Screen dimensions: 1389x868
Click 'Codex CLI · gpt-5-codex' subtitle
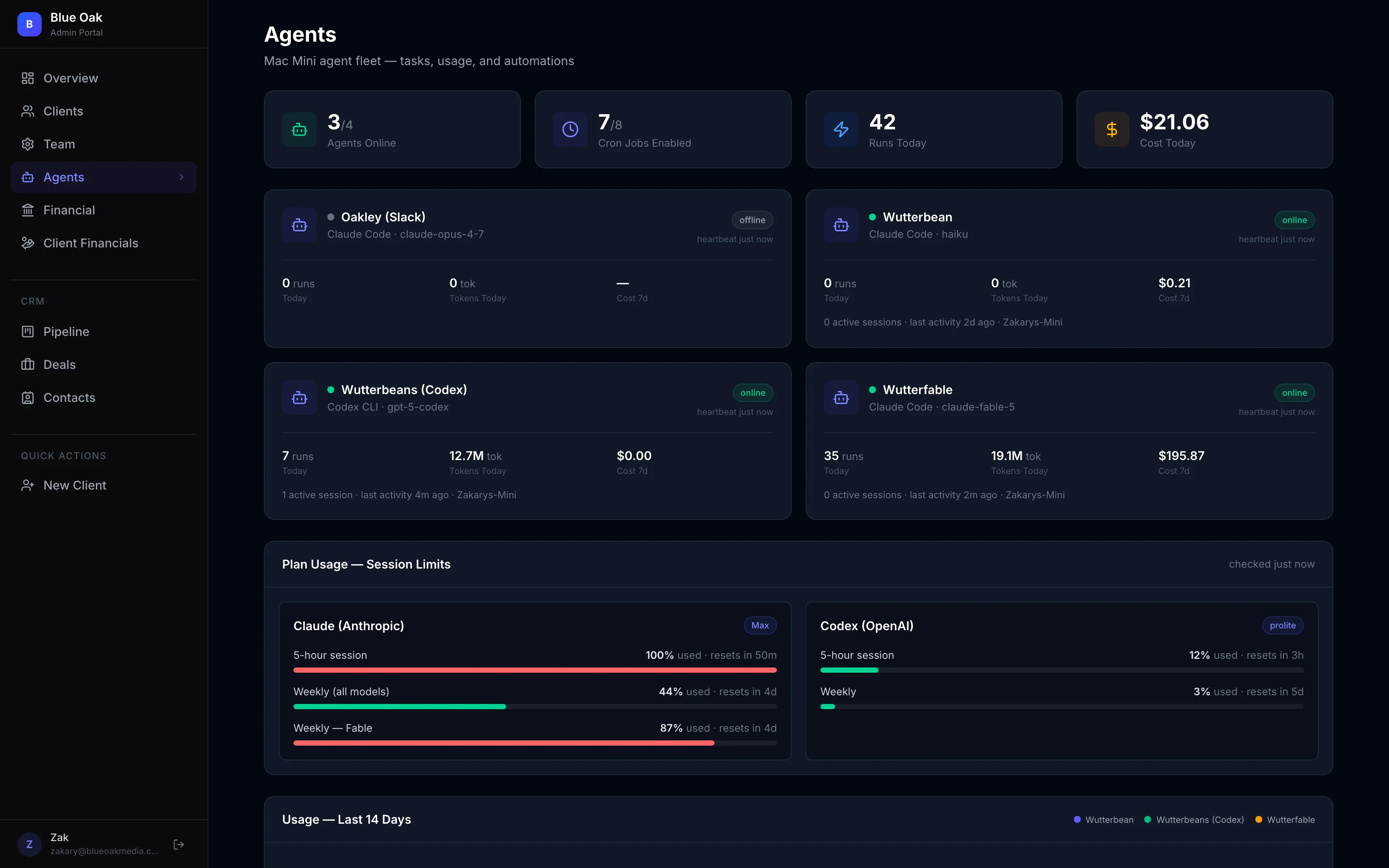click(x=388, y=407)
